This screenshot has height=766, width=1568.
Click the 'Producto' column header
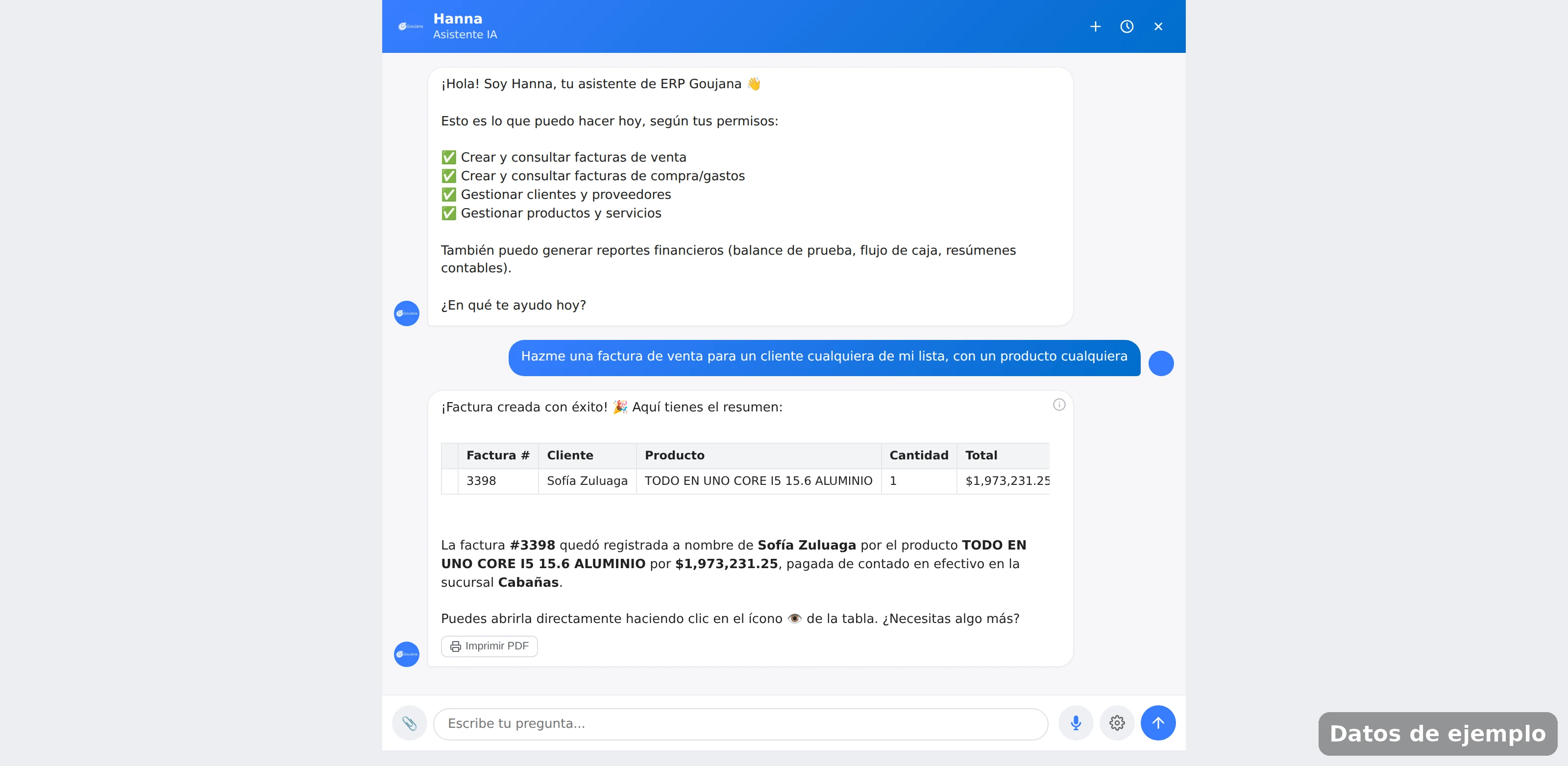pos(759,455)
